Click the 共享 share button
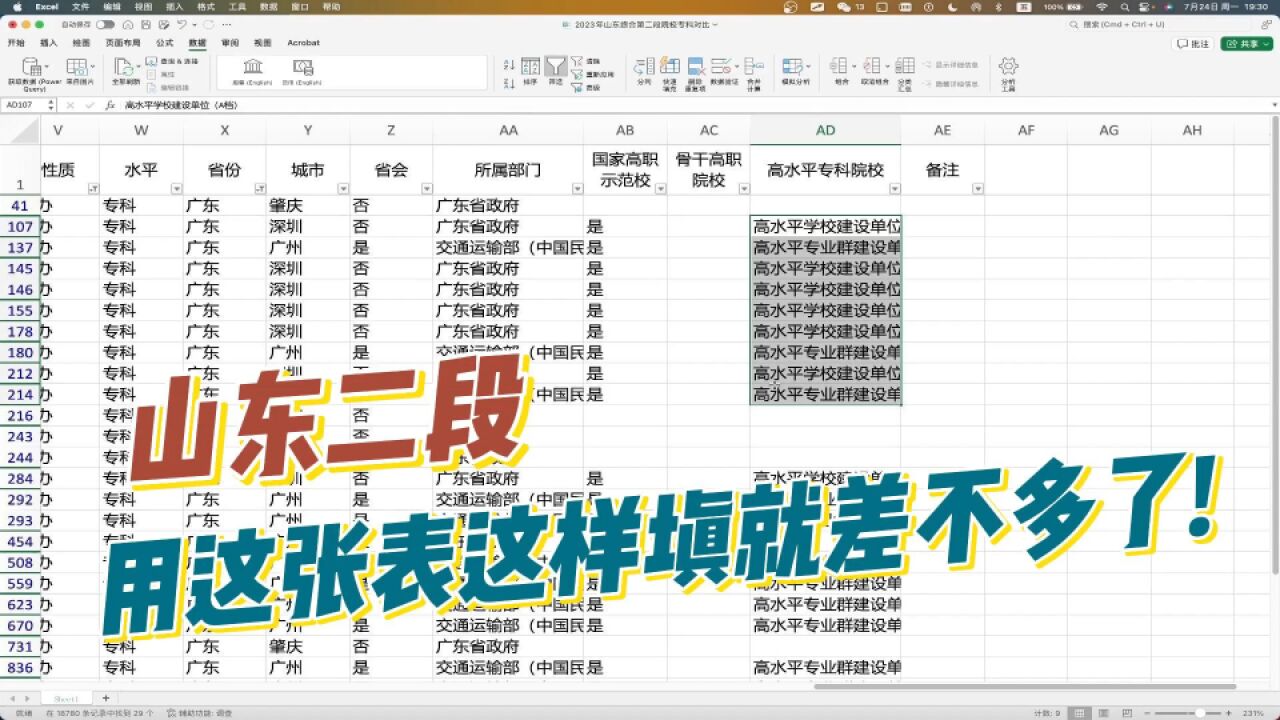 click(x=1246, y=43)
